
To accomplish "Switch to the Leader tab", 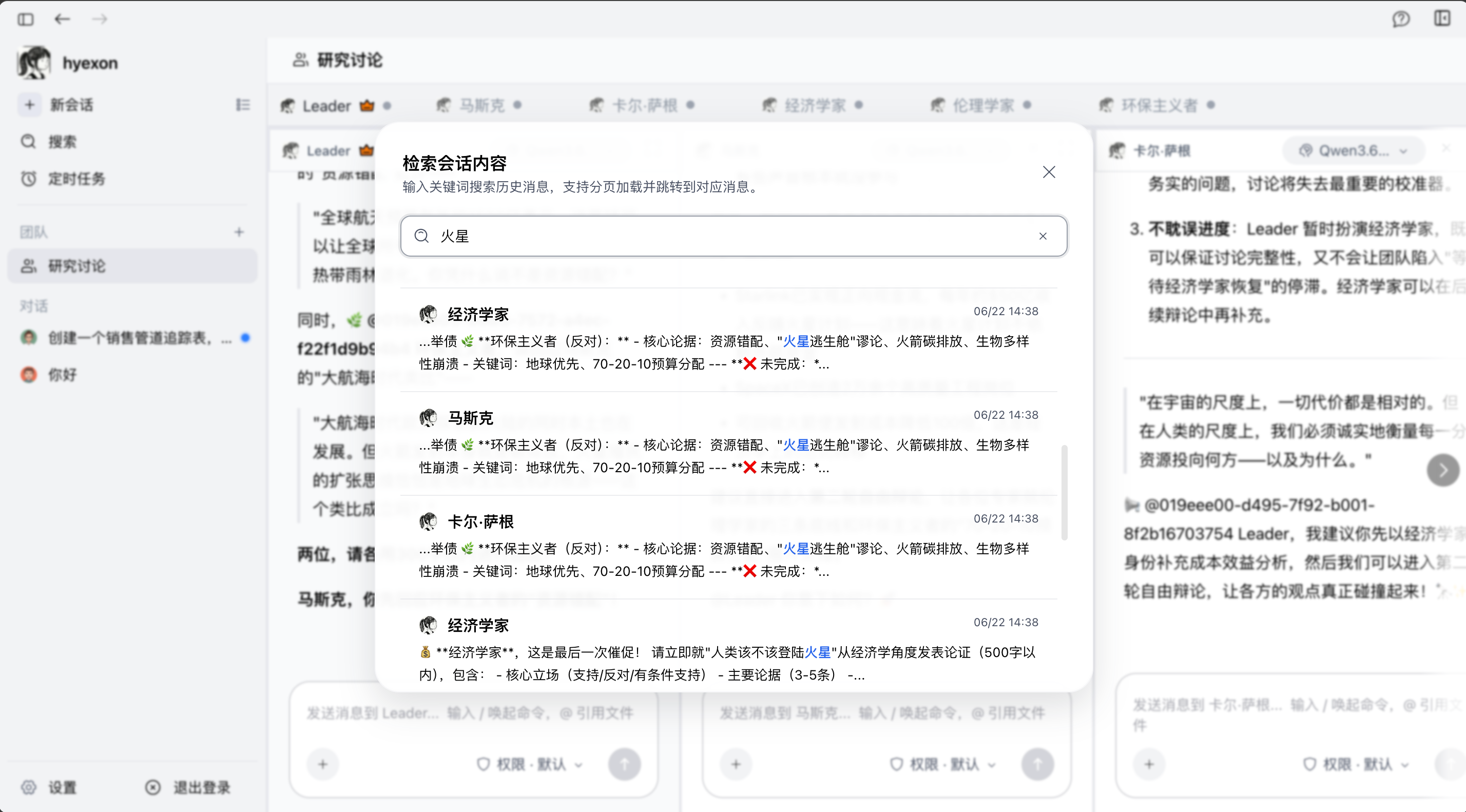I will pyautogui.click(x=335, y=105).
